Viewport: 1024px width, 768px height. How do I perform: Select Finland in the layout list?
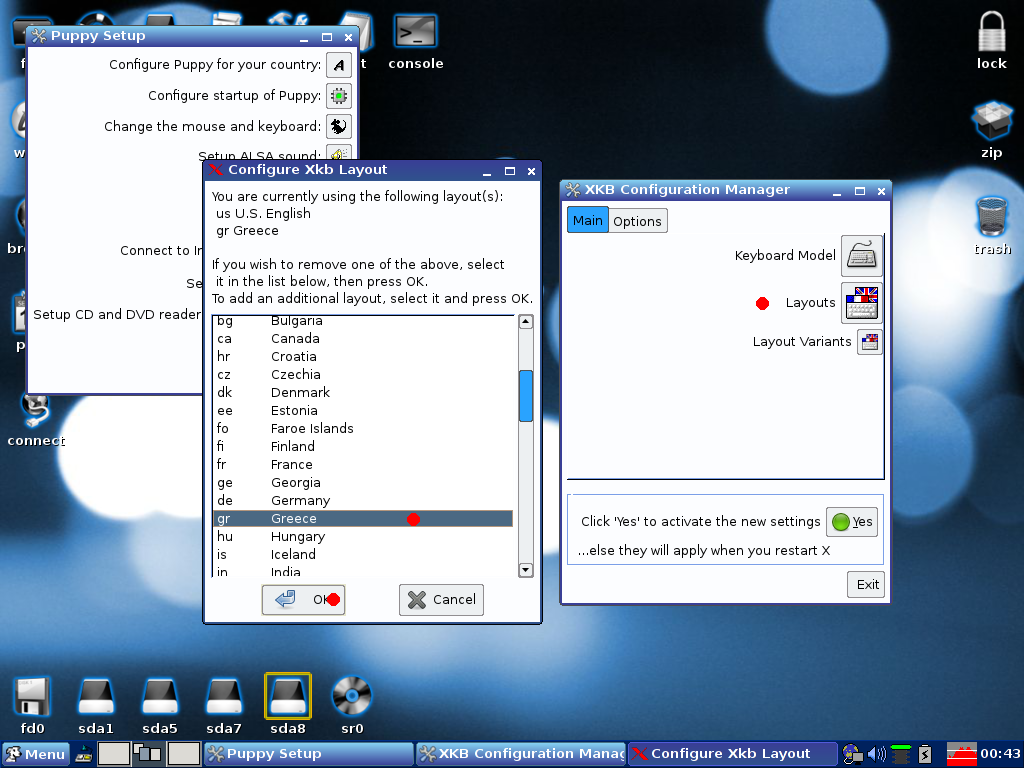pyautogui.click(x=363, y=447)
